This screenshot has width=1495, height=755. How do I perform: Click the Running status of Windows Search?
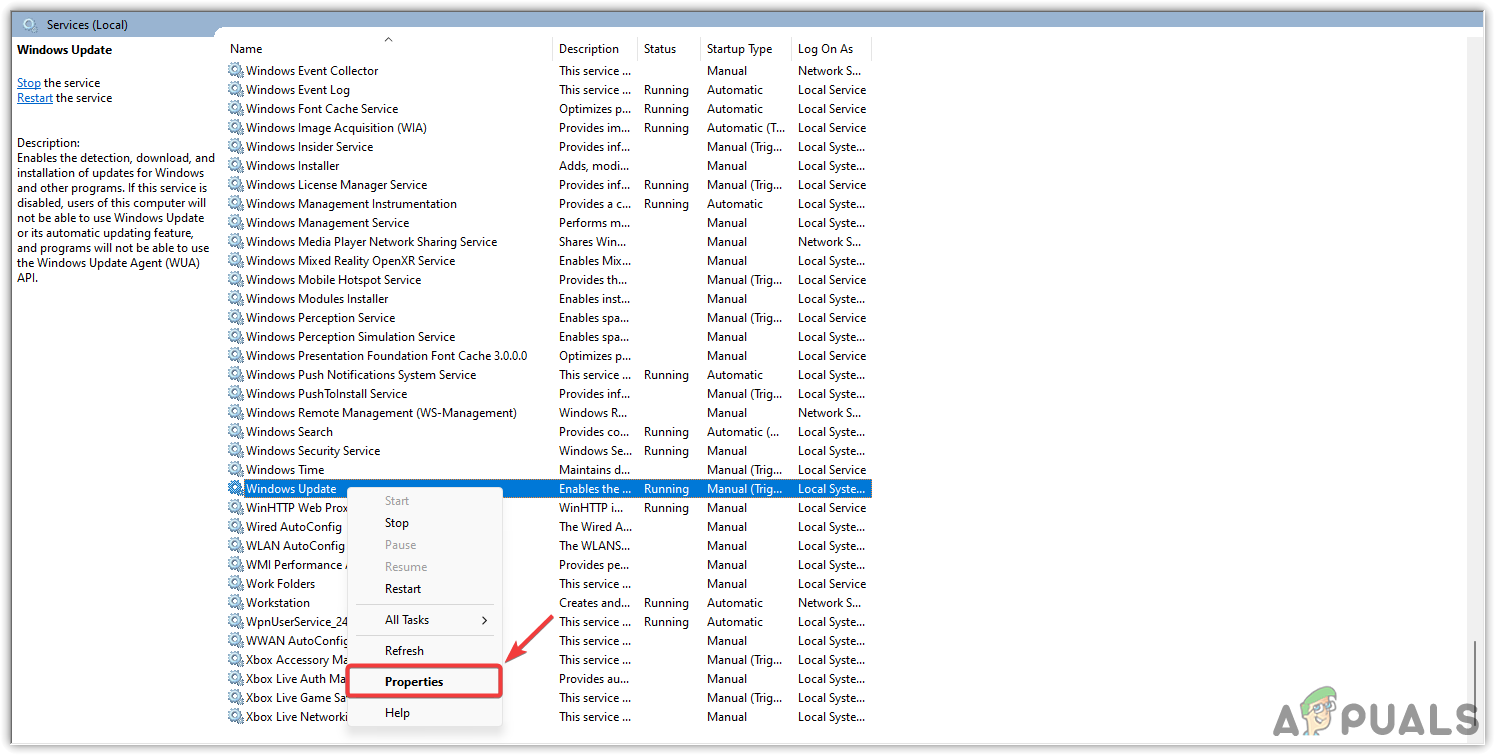pos(666,432)
